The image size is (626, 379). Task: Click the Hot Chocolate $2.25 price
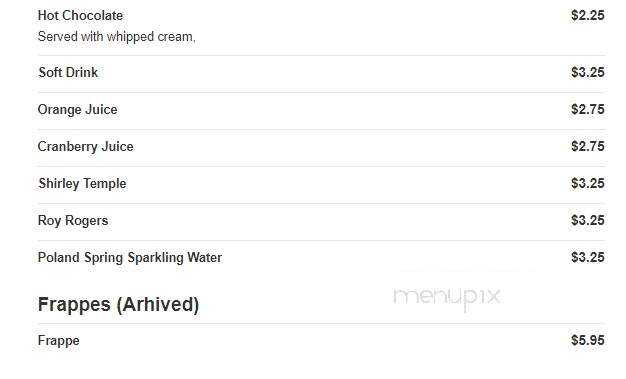coord(588,16)
